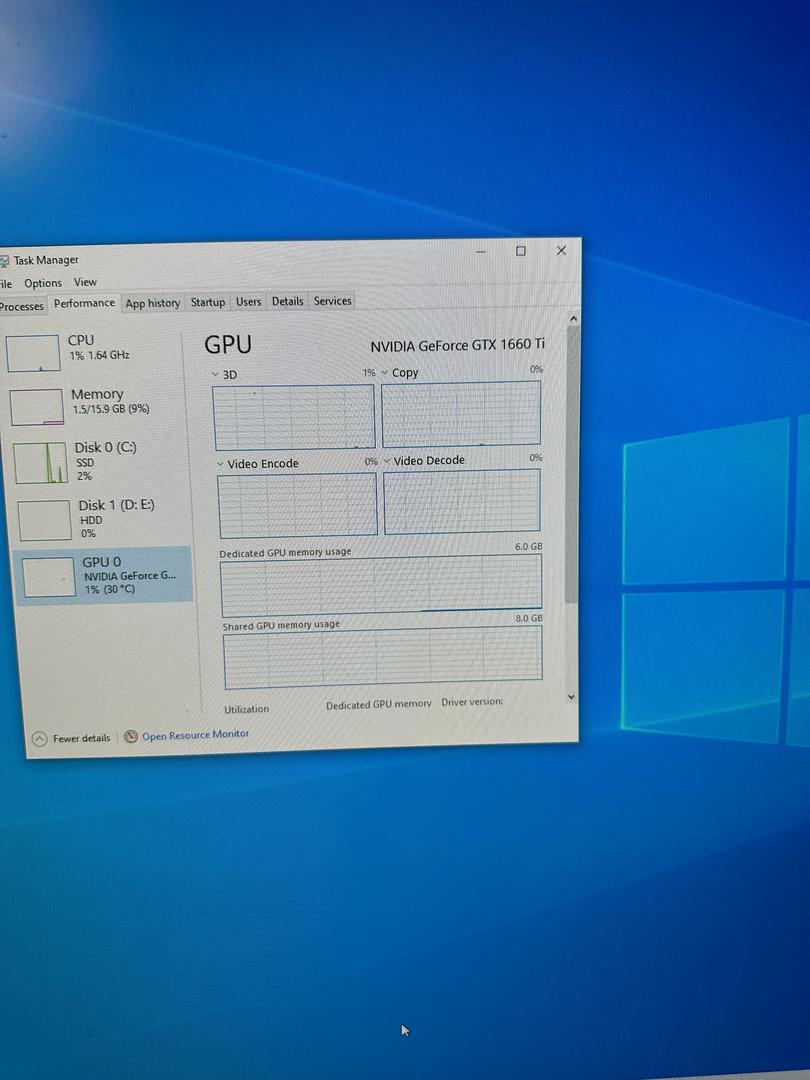810x1080 pixels.
Task: Click the Fewer details chevron circle icon
Action: tap(39, 738)
